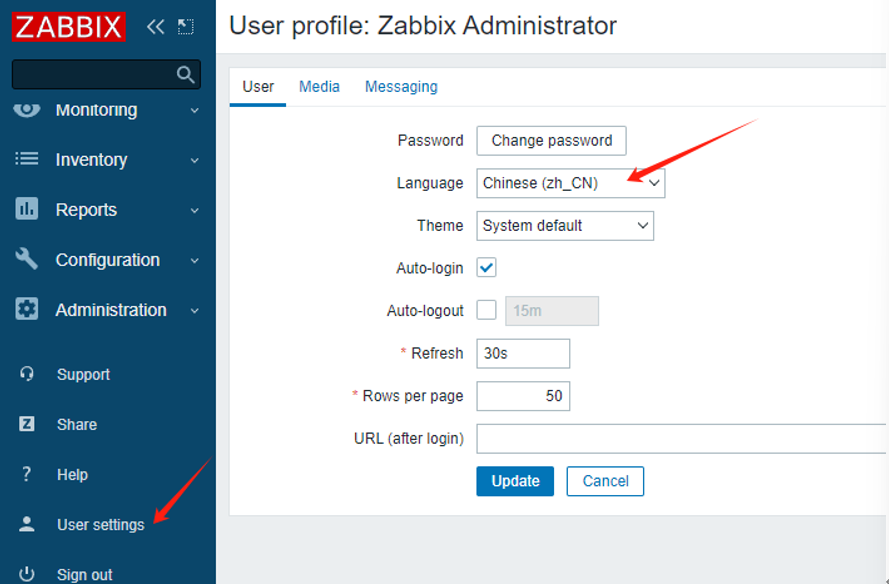The height and width of the screenshot is (584, 889).
Task: Open the Theme dropdown
Action: (x=565, y=226)
